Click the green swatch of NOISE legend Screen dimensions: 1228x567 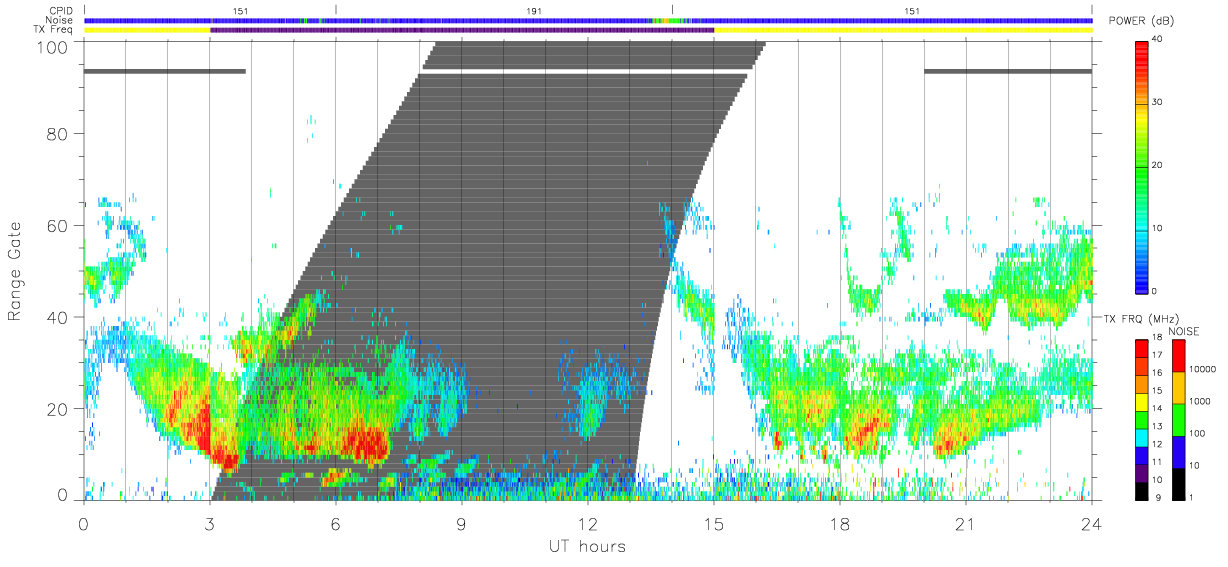[1179, 419]
